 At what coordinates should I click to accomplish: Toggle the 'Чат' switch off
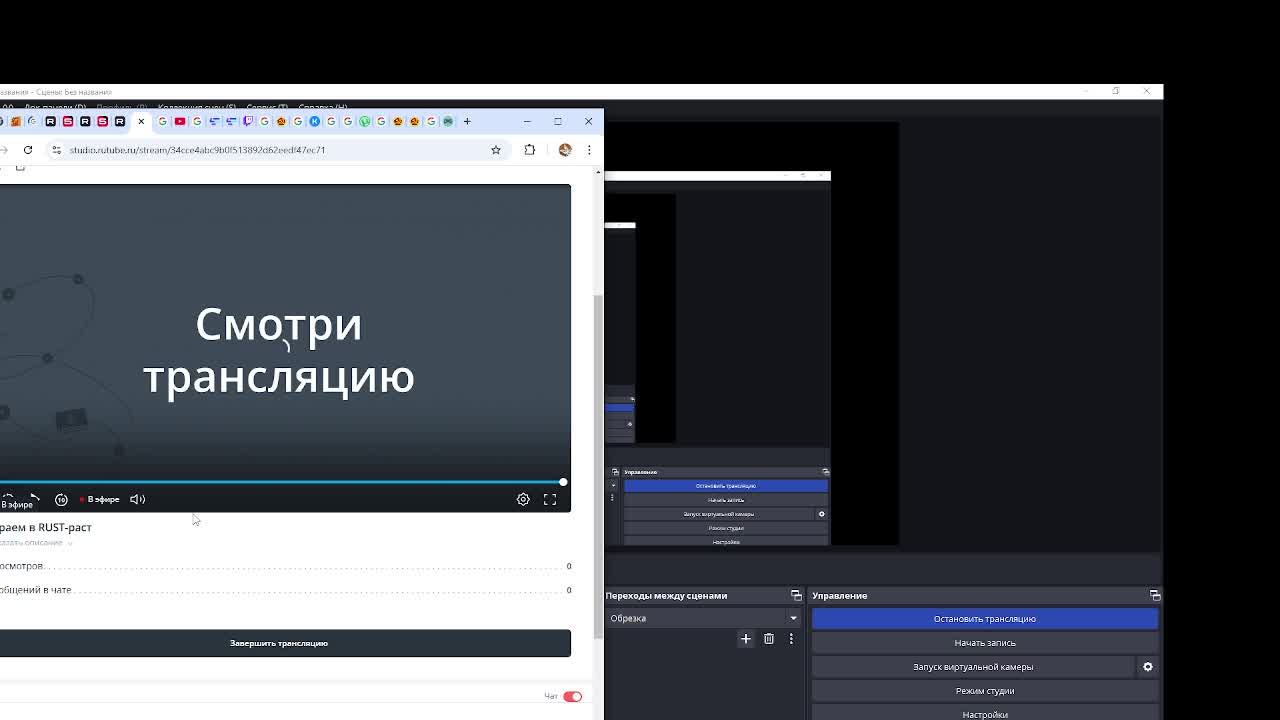[x=572, y=696]
